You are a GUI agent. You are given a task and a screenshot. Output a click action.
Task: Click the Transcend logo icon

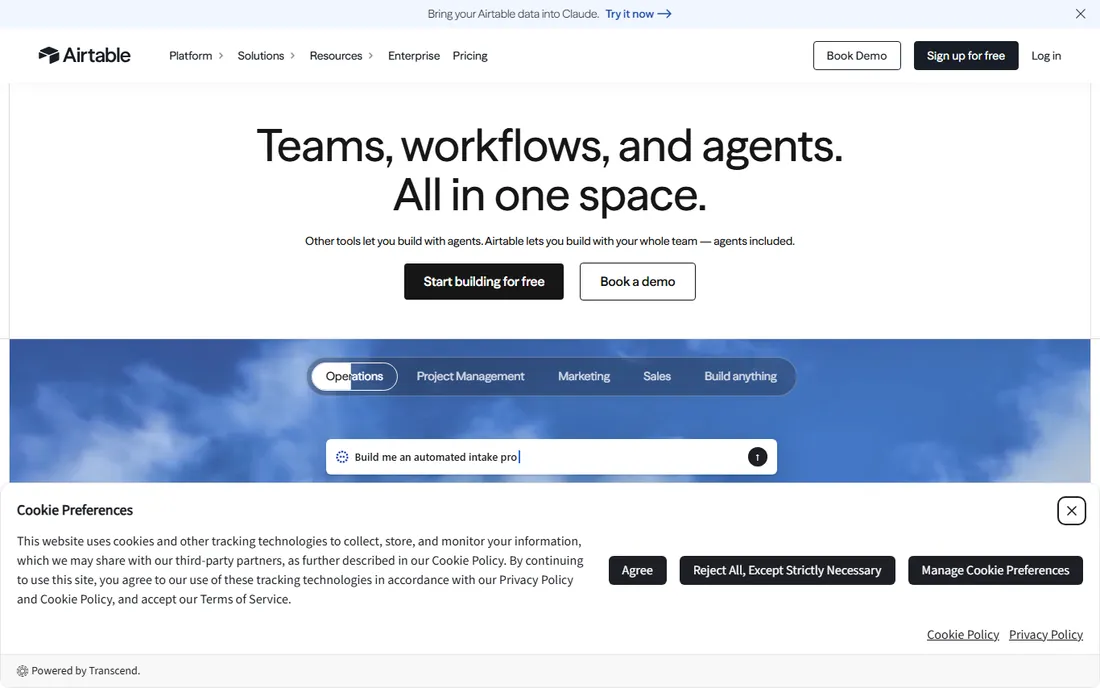[22, 671]
